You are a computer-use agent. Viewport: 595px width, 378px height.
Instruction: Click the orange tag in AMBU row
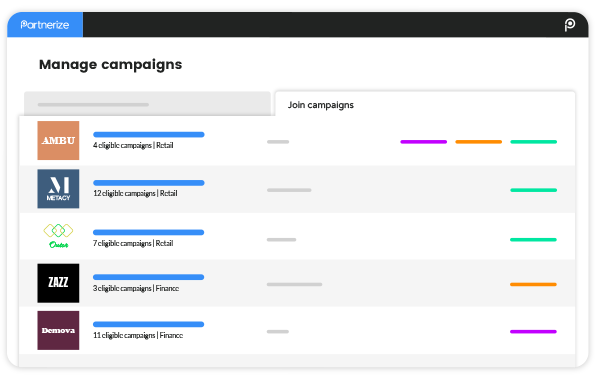(479, 142)
